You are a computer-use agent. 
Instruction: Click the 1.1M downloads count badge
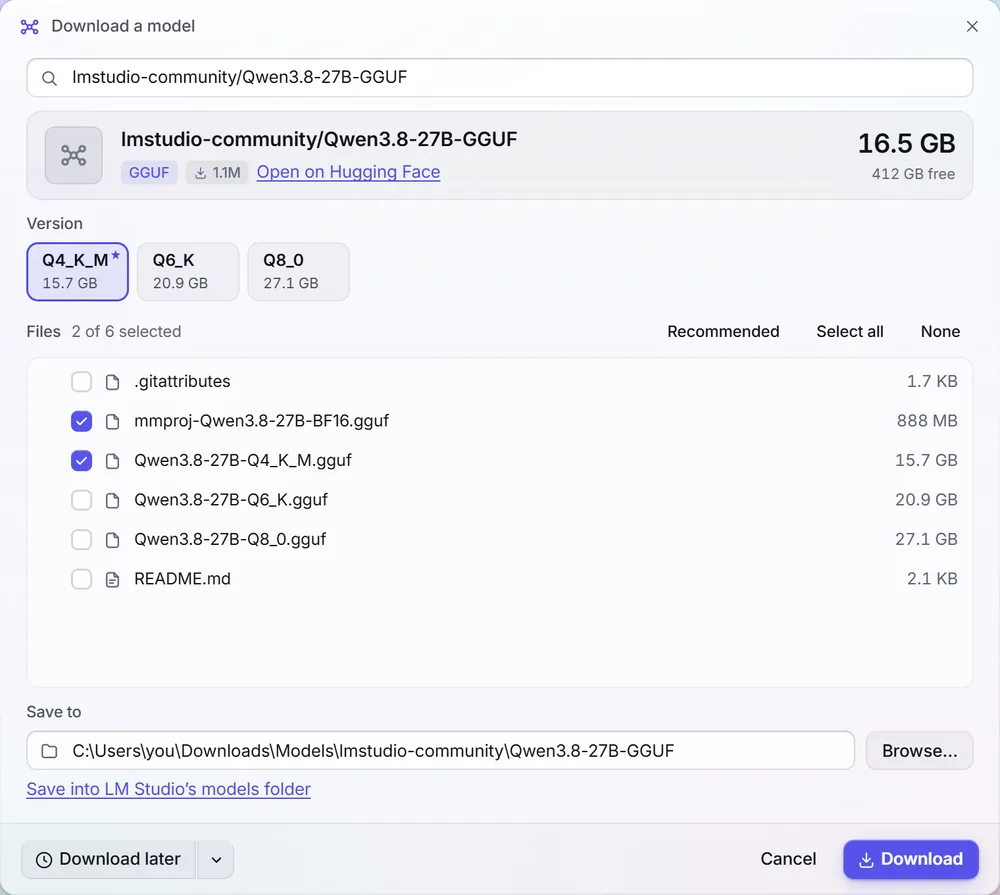pyautogui.click(x=217, y=172)
